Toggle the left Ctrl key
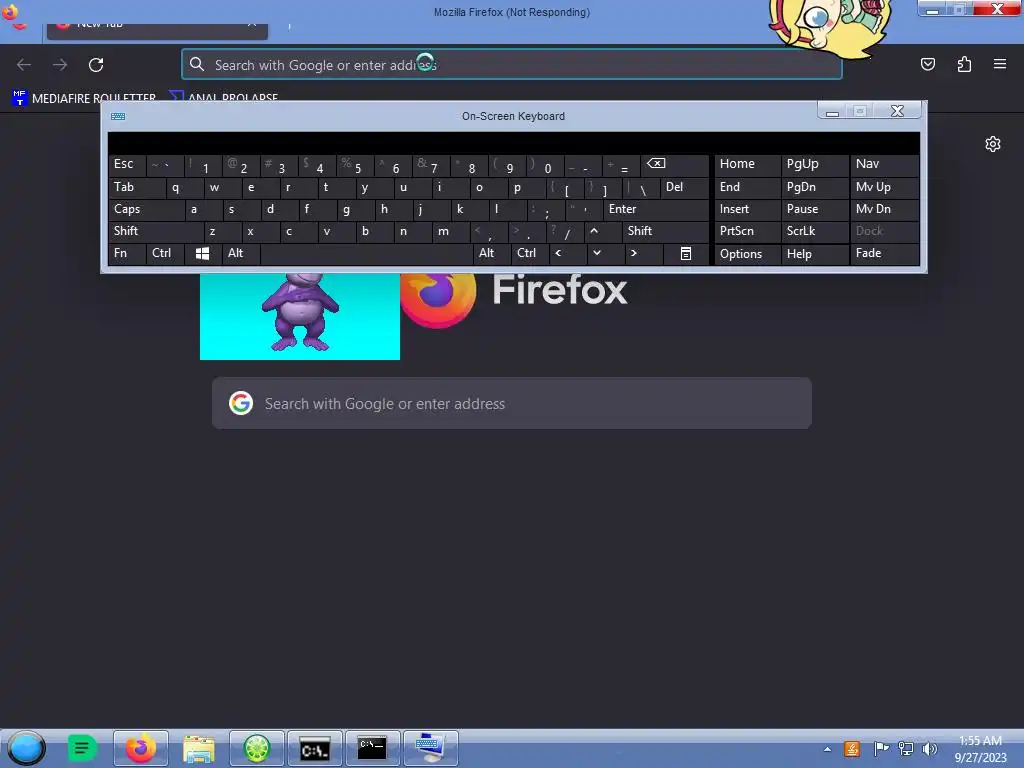 coord(165,253)
